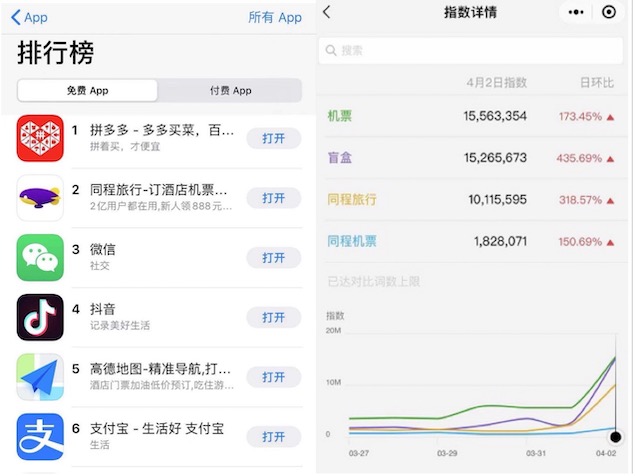
Task: Click the index value 15,563,354
Action: coord(495,116)
